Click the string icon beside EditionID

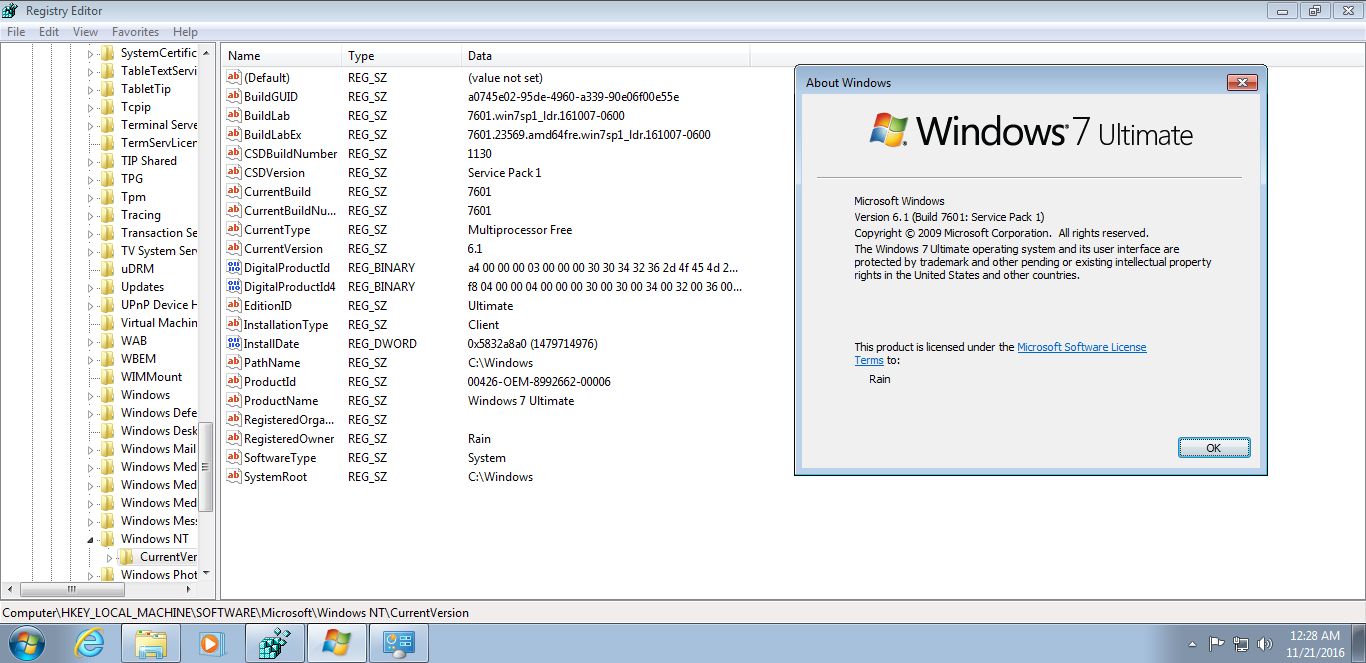tap(234, 306)
